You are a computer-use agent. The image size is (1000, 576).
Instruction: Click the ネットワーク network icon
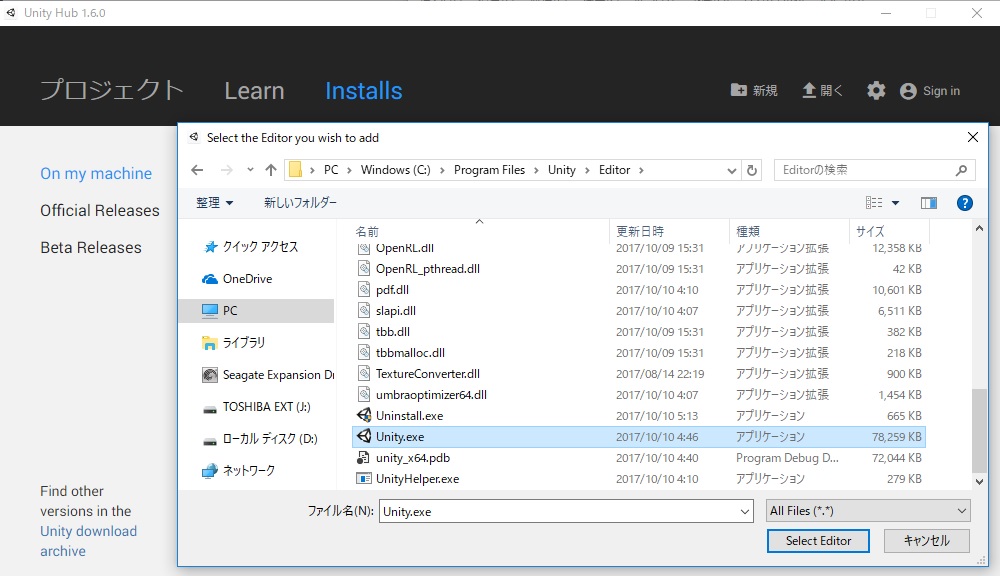209,471
